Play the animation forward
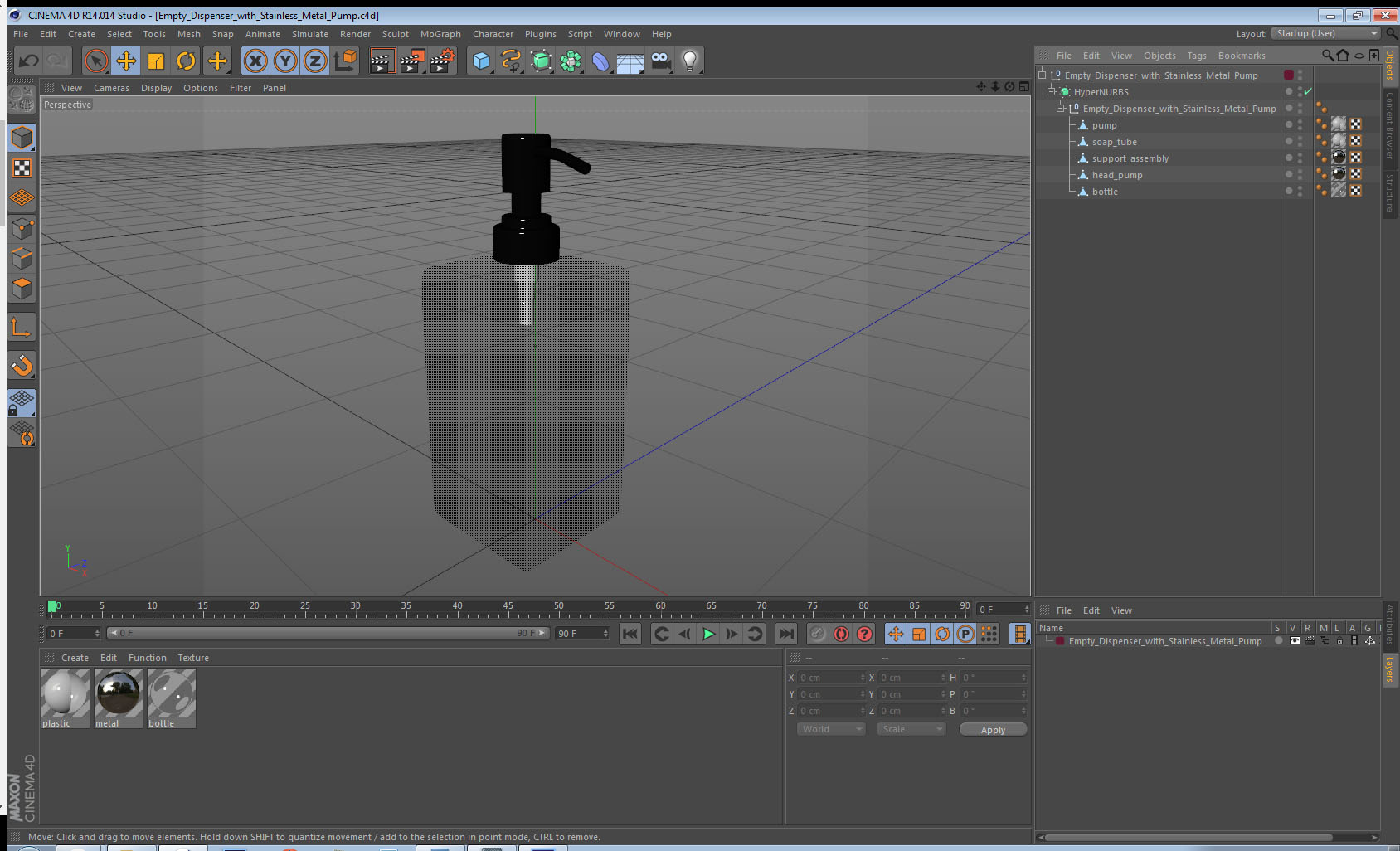Screen dimensions: 1400x851 (x=708, y=634)
